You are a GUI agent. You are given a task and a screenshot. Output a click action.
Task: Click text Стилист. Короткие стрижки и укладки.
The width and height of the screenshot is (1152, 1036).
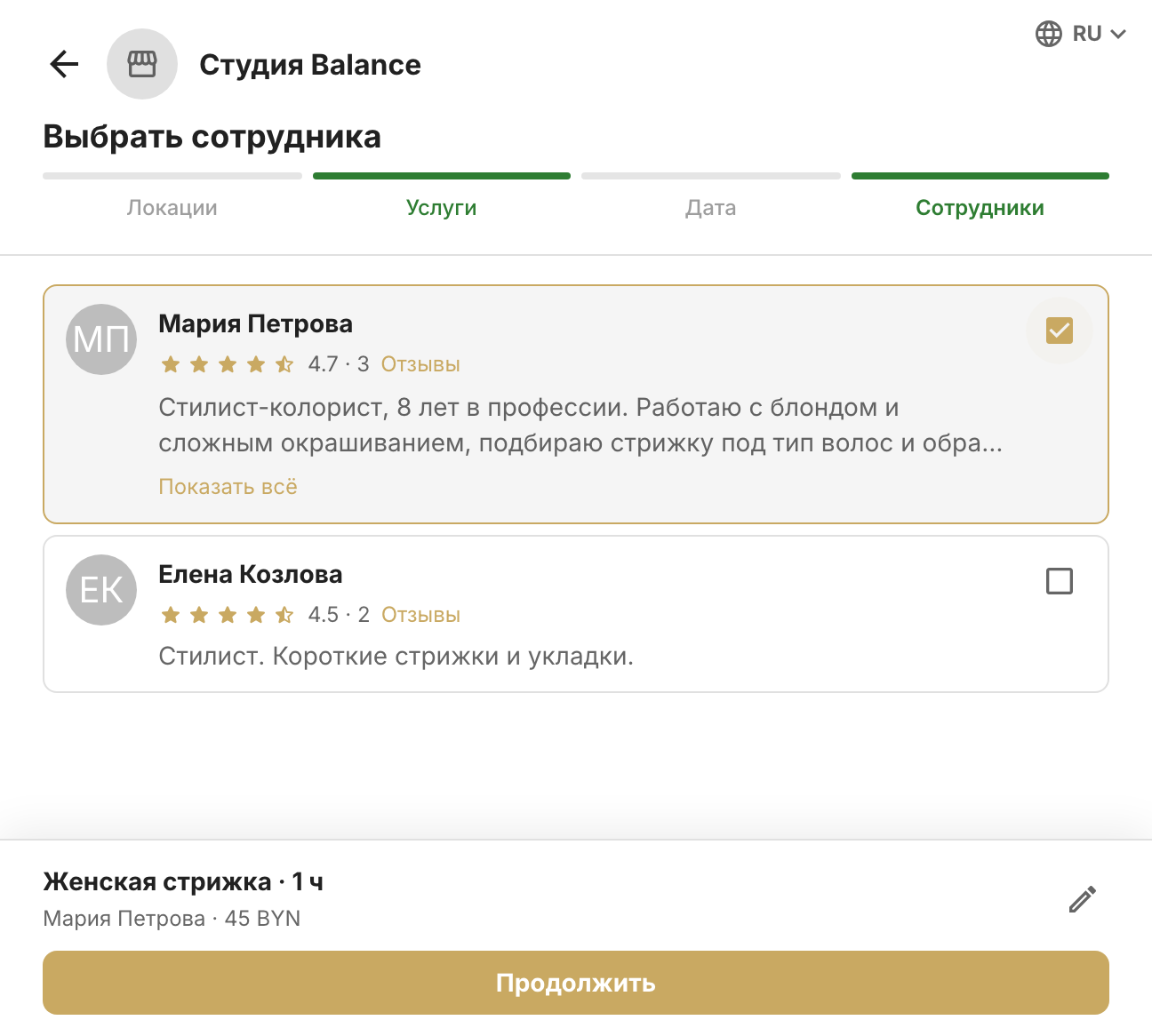pos(396,657)
